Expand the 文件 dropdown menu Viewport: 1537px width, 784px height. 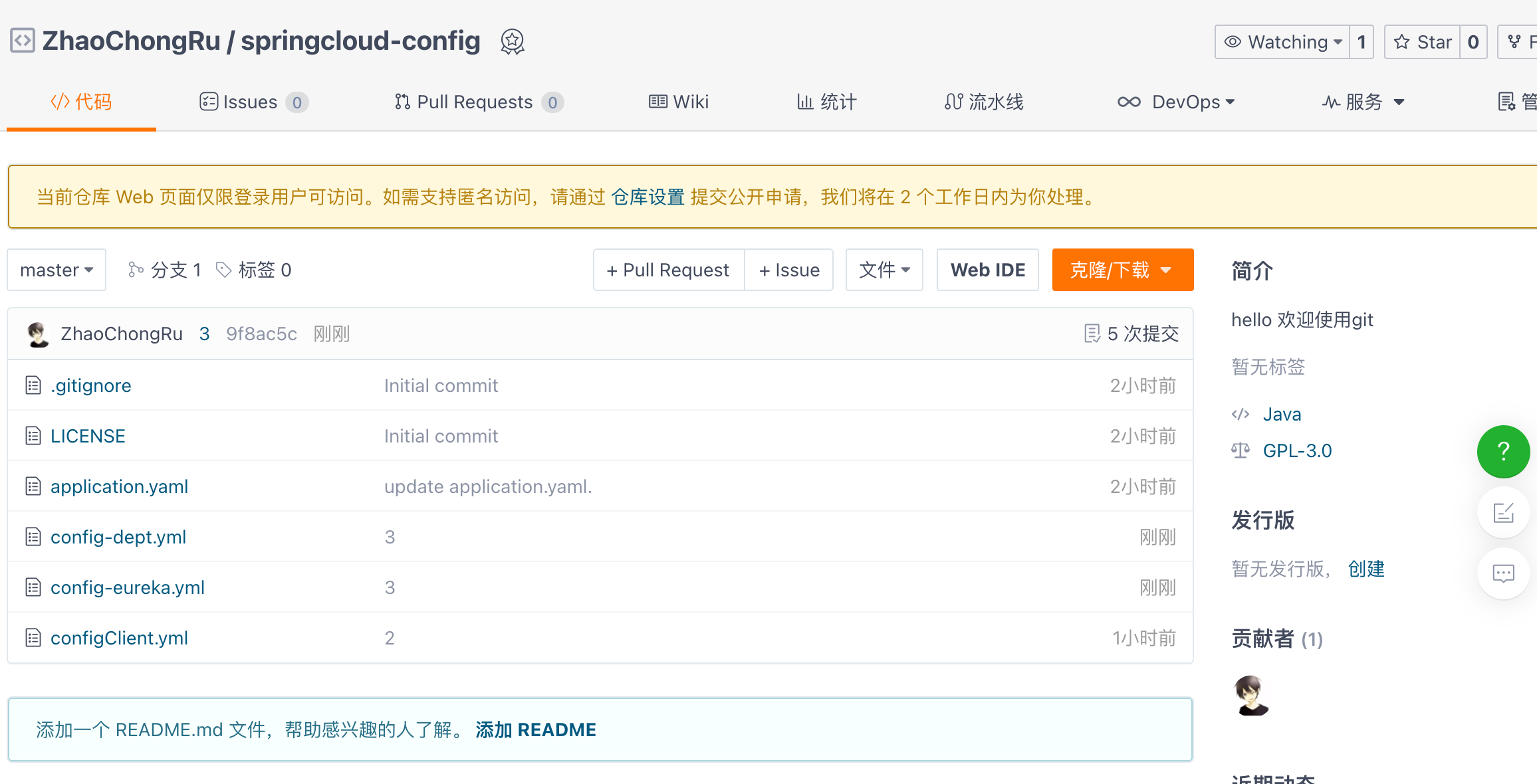pyautogui.click(x=884, y=270)
